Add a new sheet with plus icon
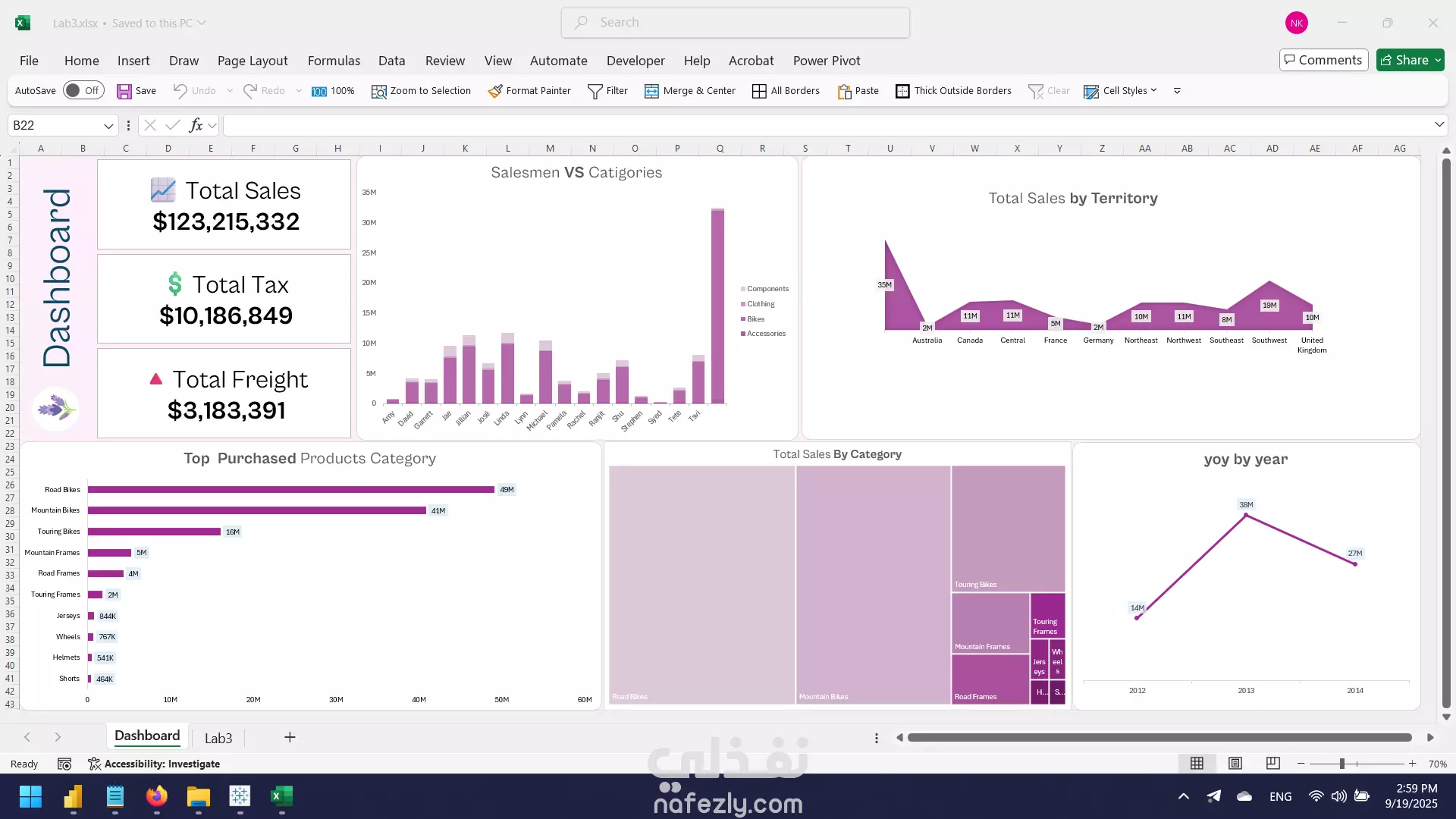This screenshot has height=819, width=1456. [290, 737]
